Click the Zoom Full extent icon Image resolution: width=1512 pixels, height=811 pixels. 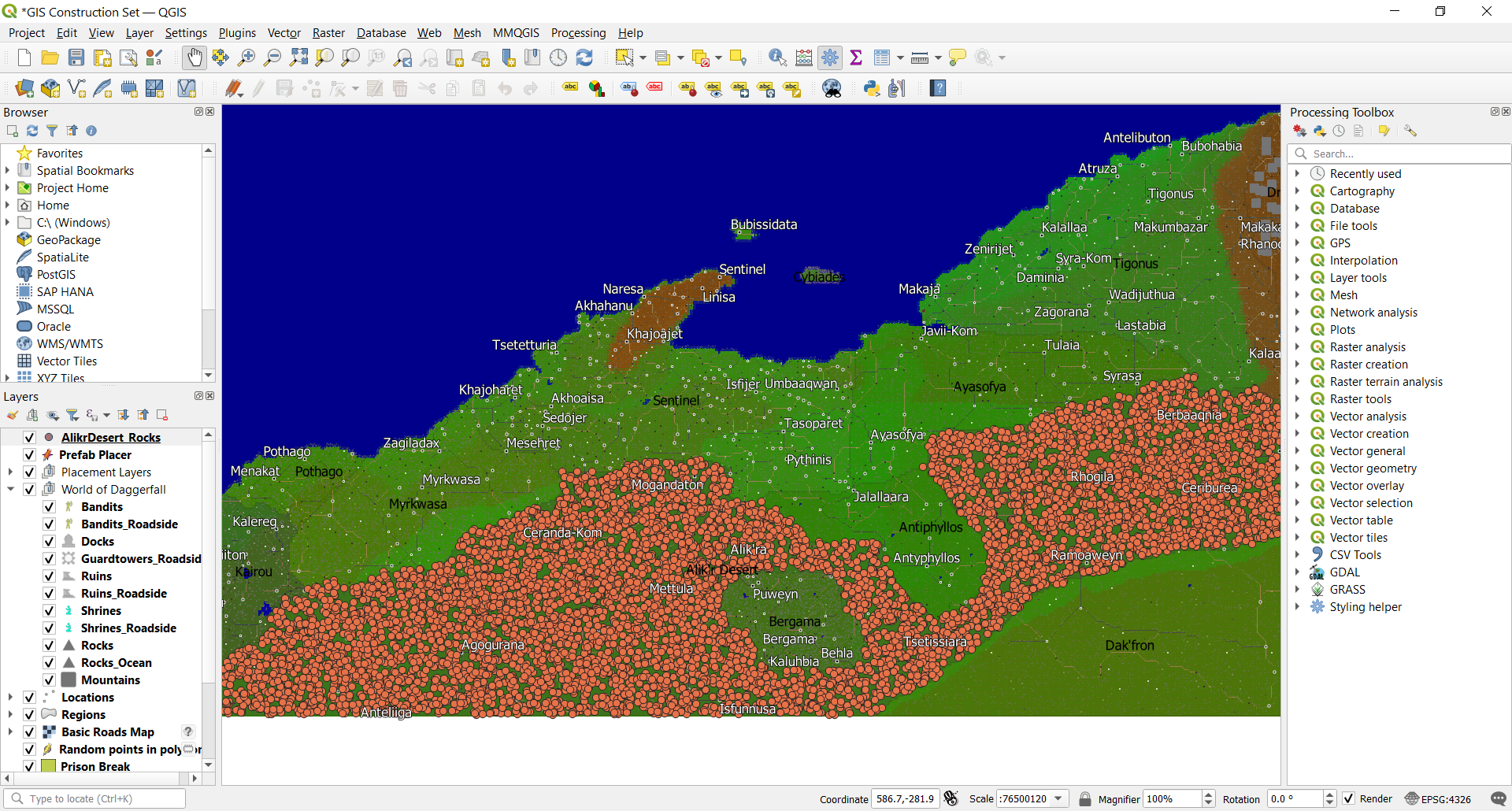pos(298,57)
